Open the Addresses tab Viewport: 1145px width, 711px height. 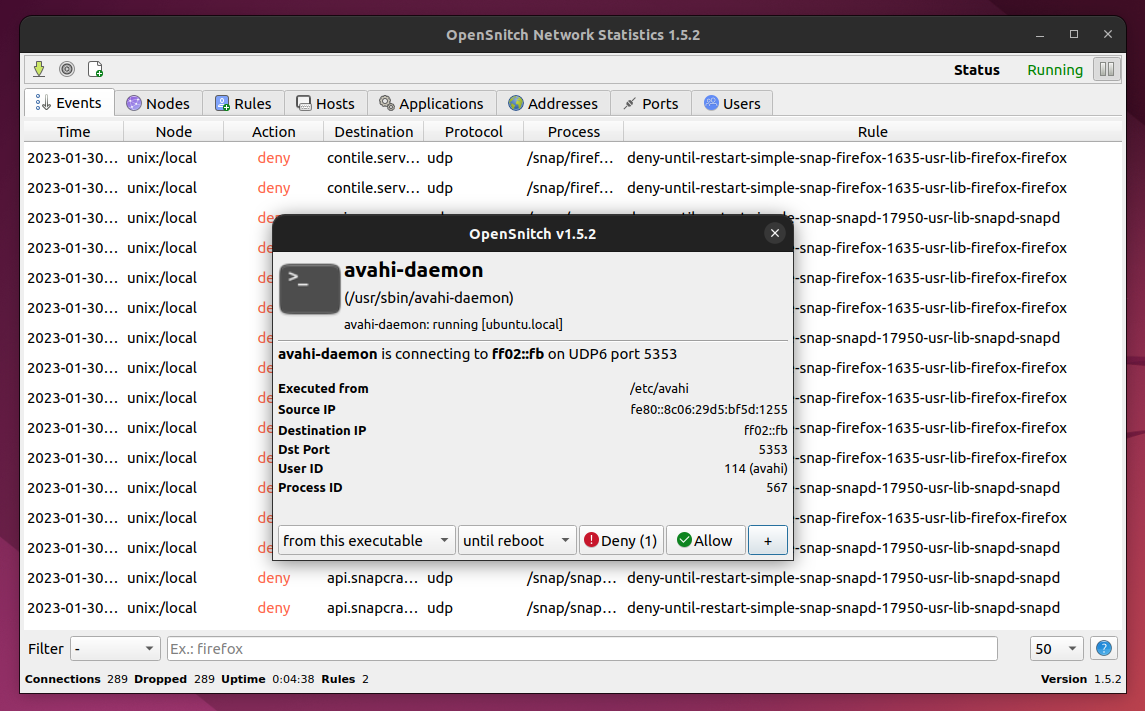click(x=553, y=104)
